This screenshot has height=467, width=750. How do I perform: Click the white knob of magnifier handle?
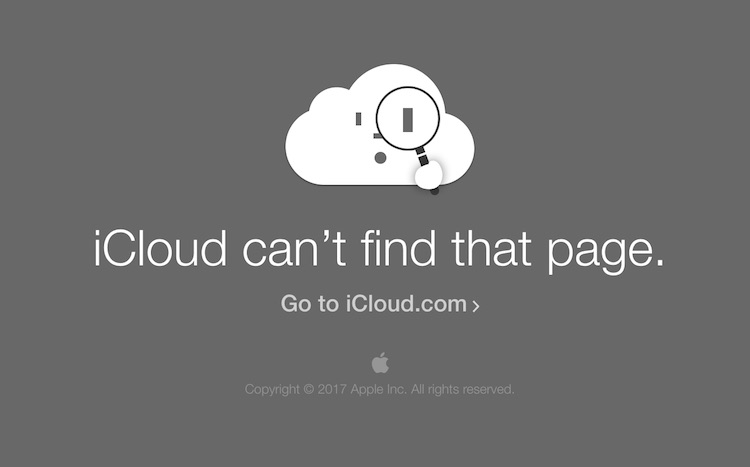pos(429,175)
